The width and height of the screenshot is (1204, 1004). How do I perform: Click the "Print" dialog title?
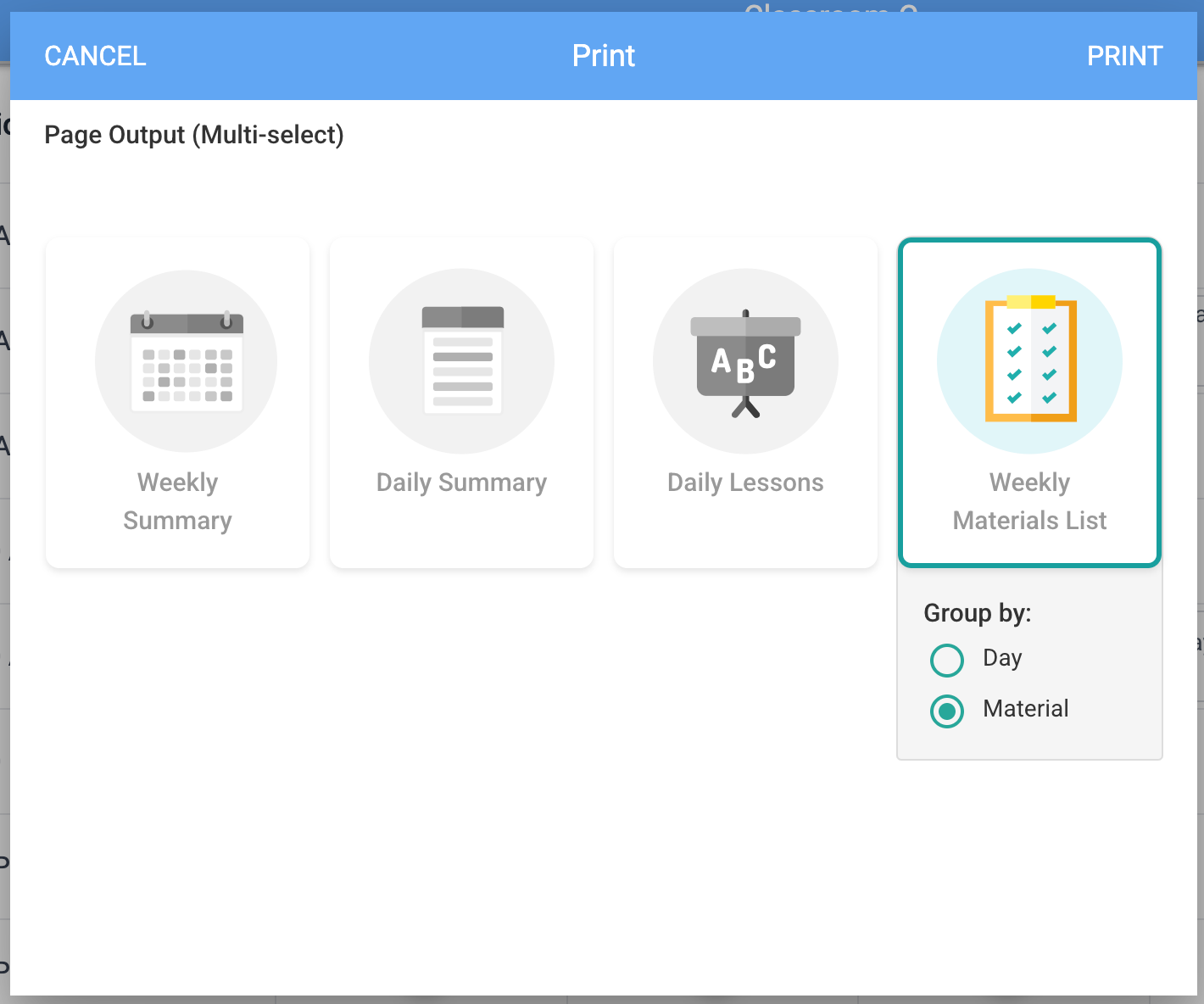603,56
